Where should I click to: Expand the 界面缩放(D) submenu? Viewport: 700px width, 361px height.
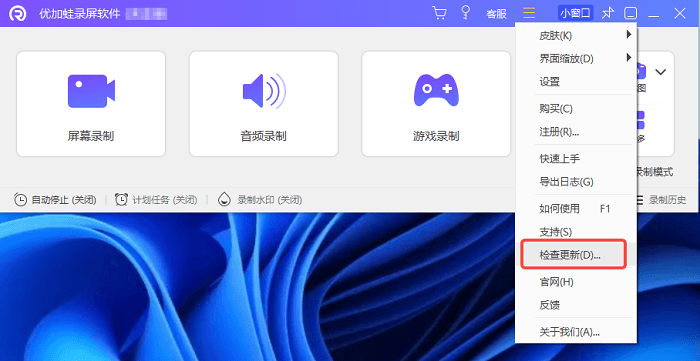tap(576, 59)
